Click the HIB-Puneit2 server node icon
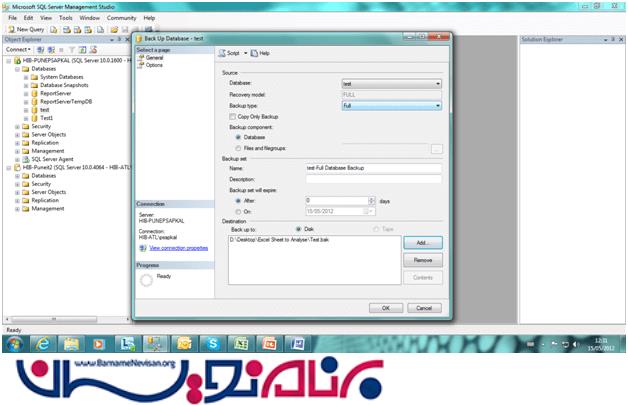The width and height of the screenshot is (628, 405). coord(17,167)
